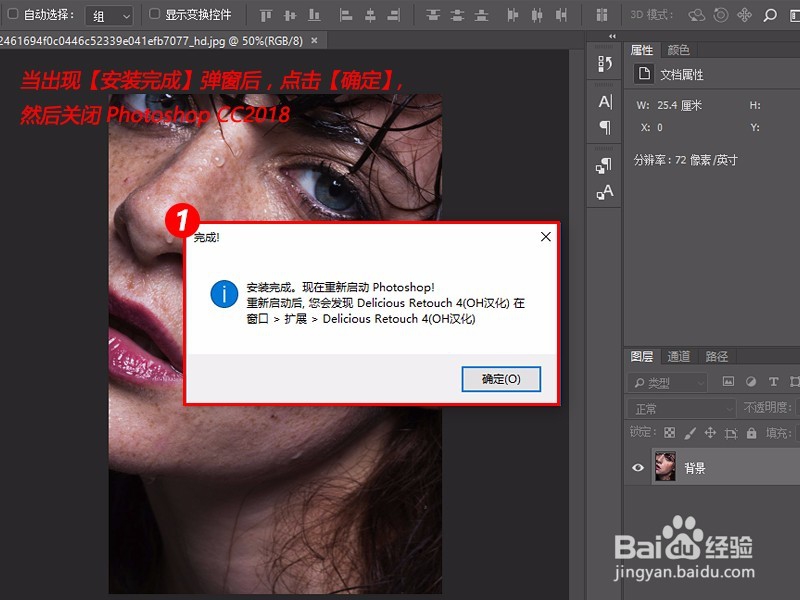The width and height of the screenshot is (800, 600).
Task: Toggle lock position move icon
Action: click(710, 433)
